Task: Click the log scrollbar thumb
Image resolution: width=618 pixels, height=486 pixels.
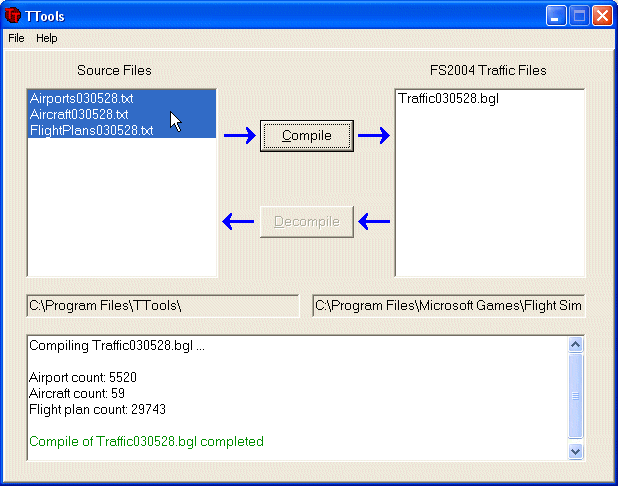Action: tap(575, 395)
